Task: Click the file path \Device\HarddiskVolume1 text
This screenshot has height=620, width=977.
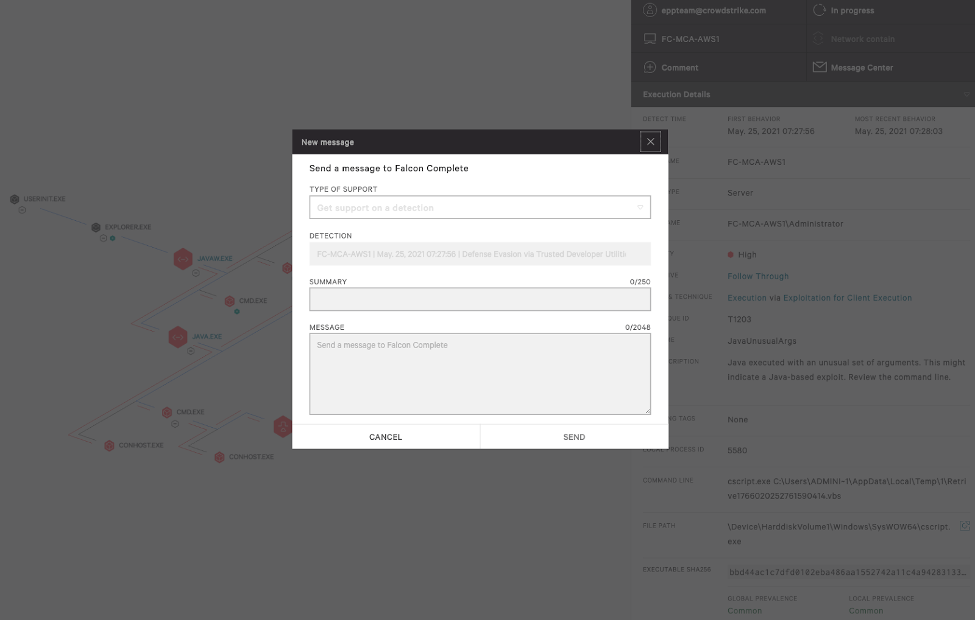Action: (x=839, y=534)
